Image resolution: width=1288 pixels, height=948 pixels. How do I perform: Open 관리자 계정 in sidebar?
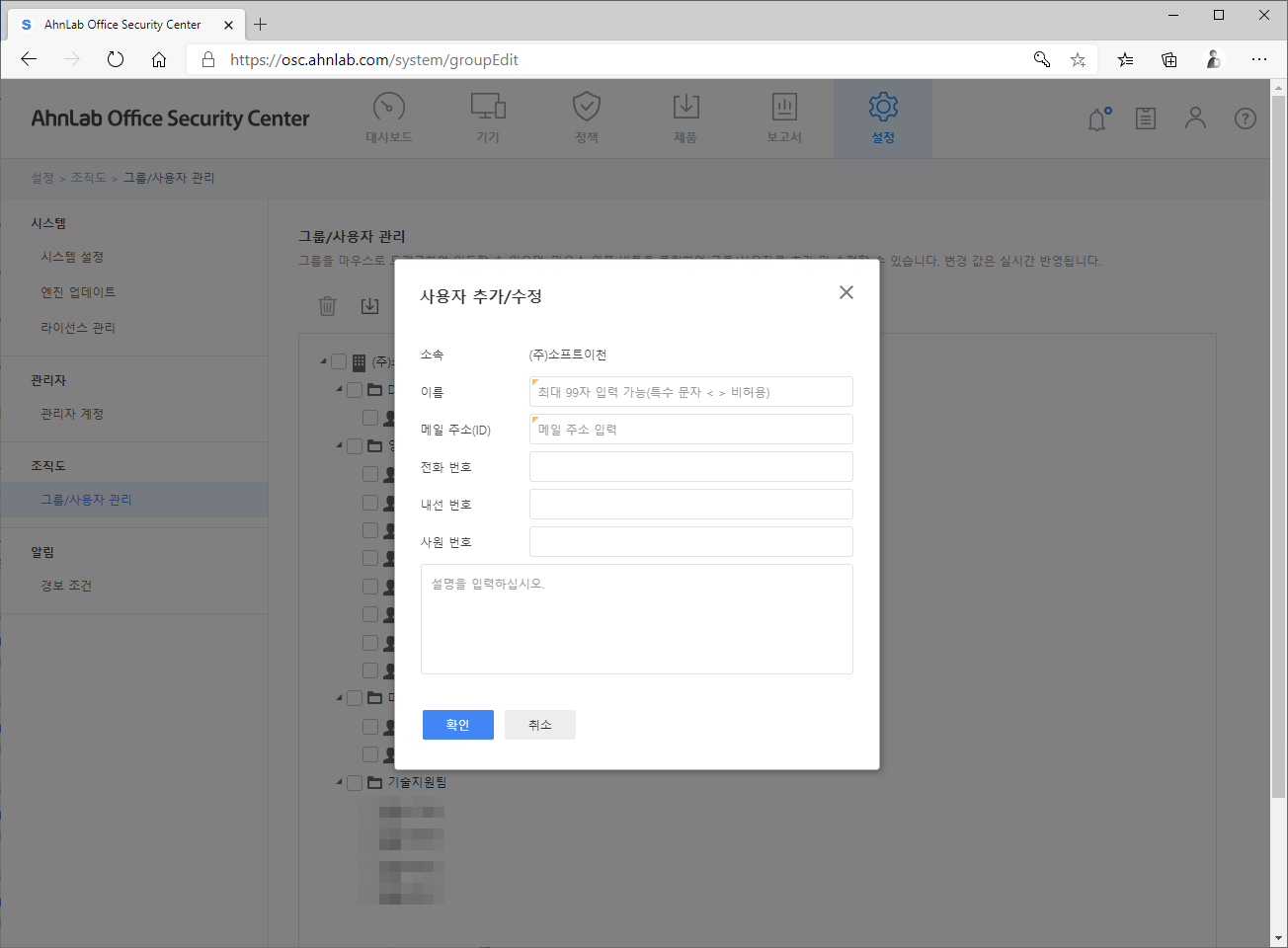[72, 414]
